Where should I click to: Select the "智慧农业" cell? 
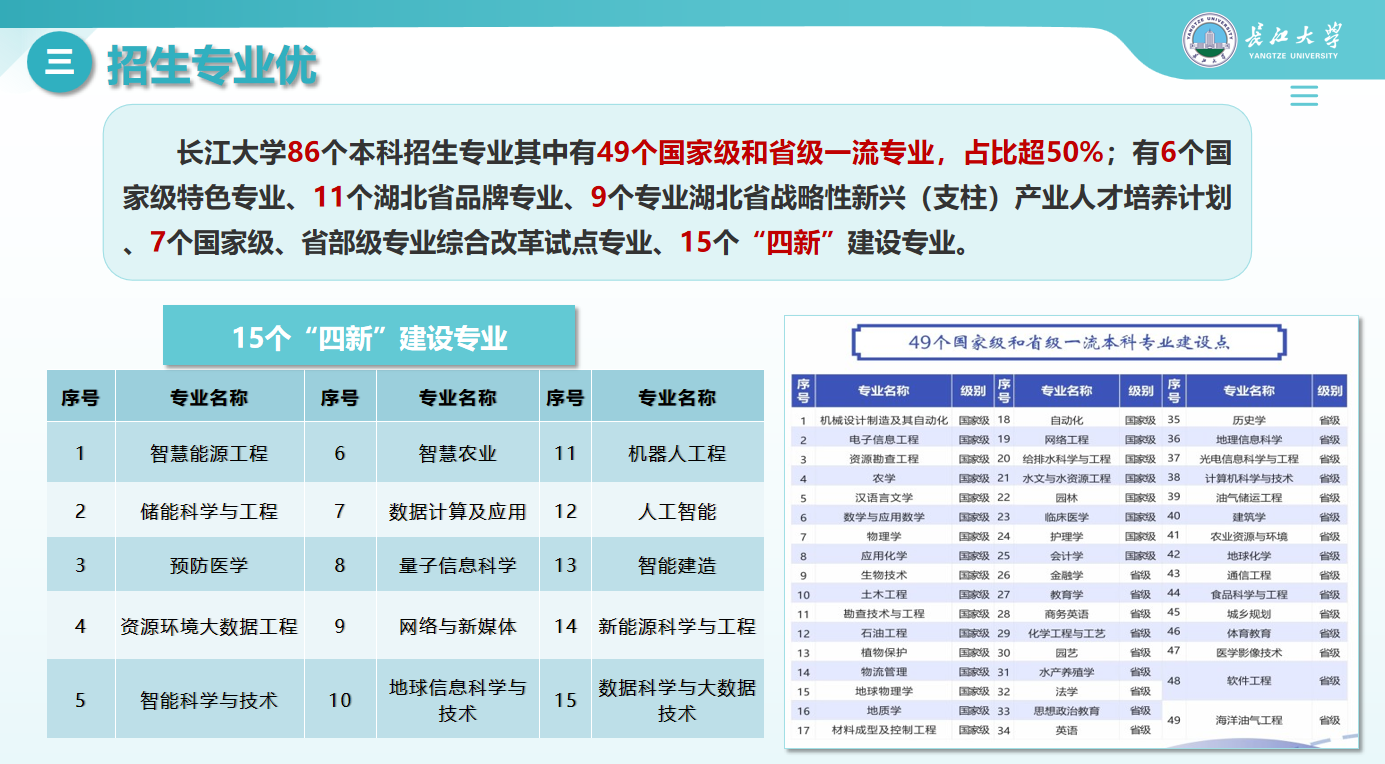[x=458, y=453]
